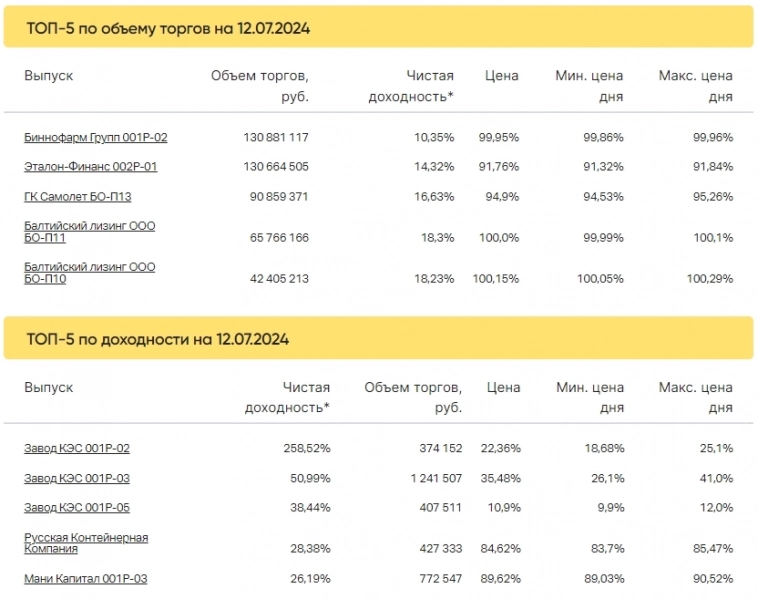This screenshot has height=599, width=758.
Task: Open the Завод КЭС 001Р-05 link
Action: coord(77,508)
